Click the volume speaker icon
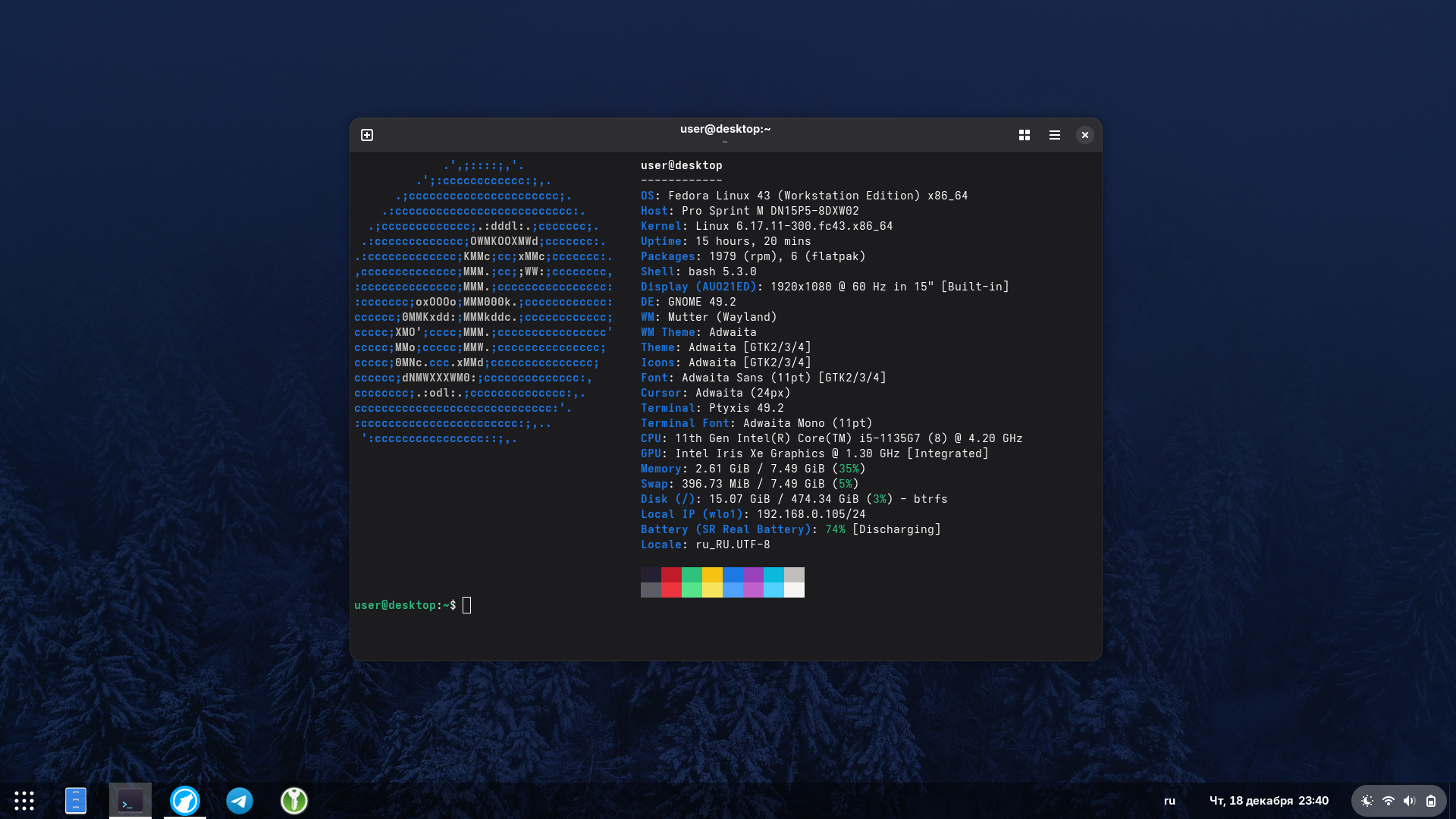Image resolution: width=1456 pixels, height=819 pixels. click(x=1409, y=801)
